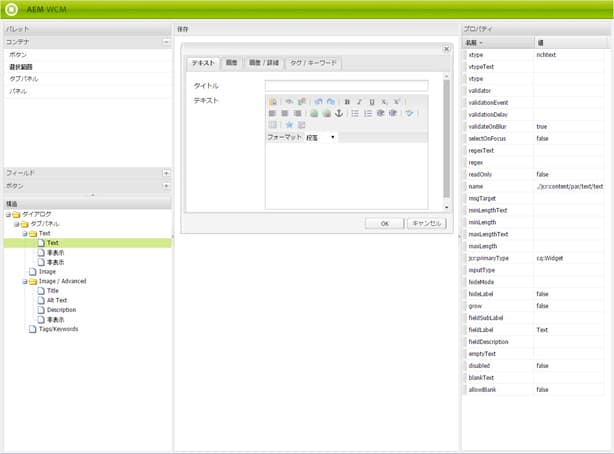Screen dimensions: 614x454
Task: Click the name property value ./jcr:content/par/text/text
Action: point(570,186)
